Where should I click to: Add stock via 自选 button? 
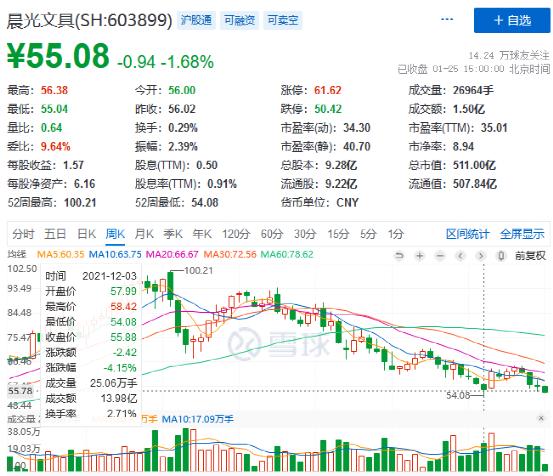pyautogui.click(x=512, y=20)
